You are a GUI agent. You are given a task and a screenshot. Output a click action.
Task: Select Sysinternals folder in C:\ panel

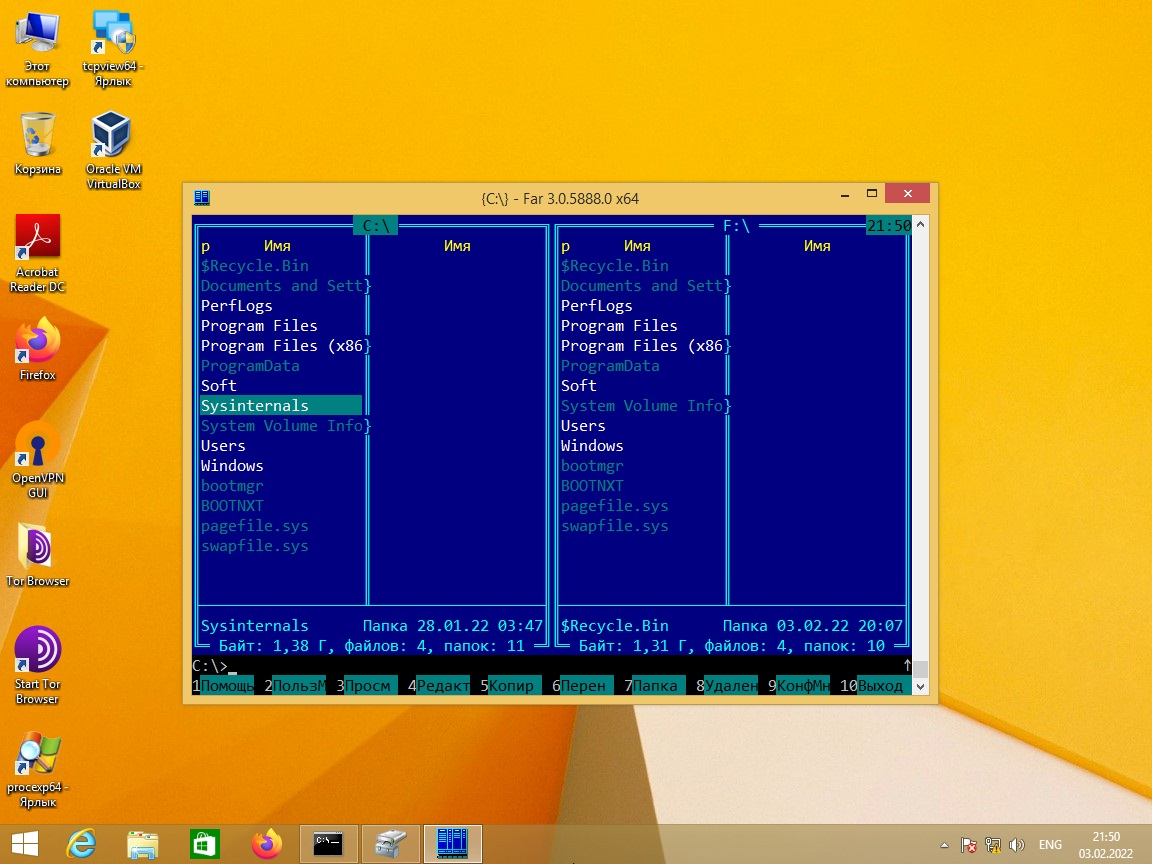(281, 406)
